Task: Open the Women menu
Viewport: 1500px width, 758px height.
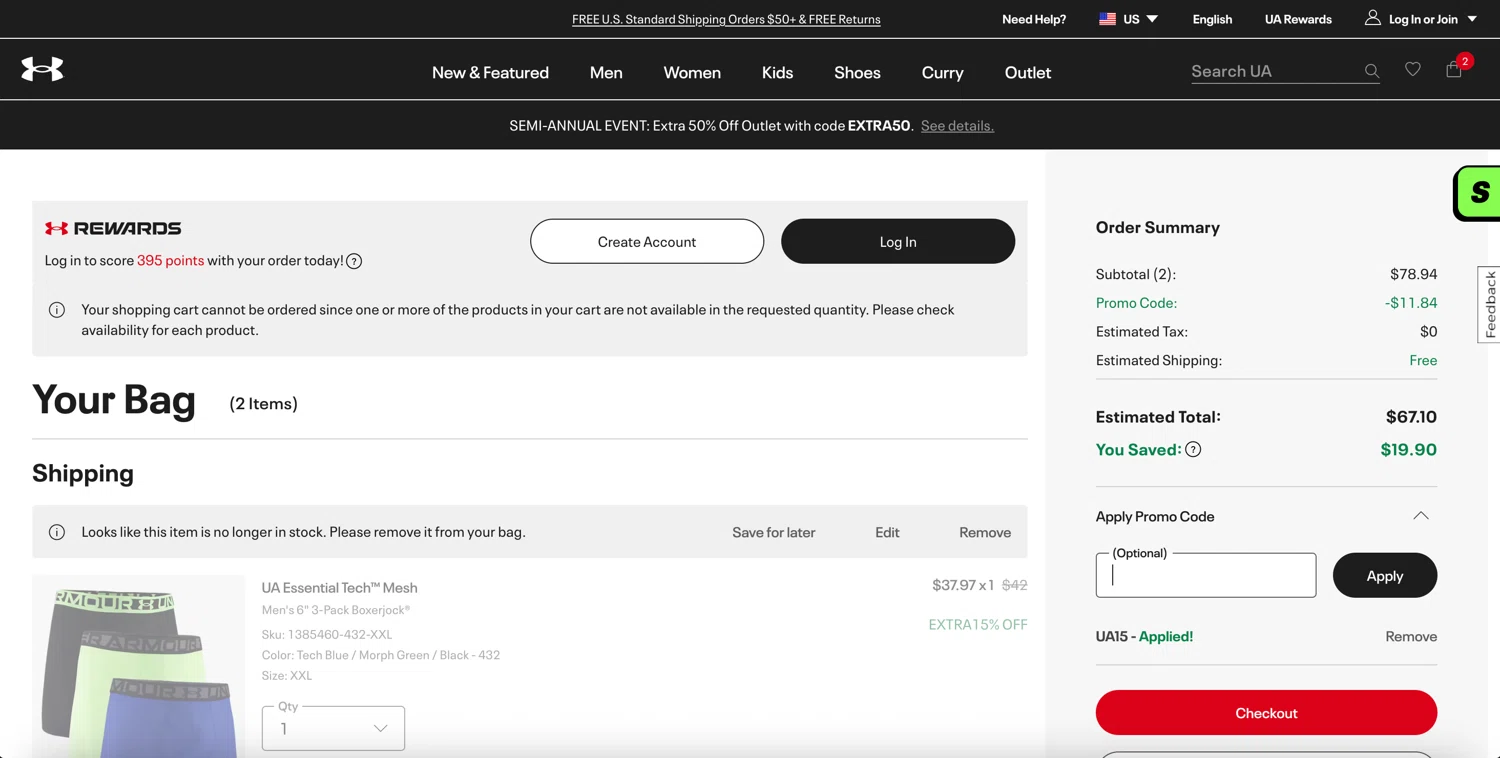Action: click(692, 72)
